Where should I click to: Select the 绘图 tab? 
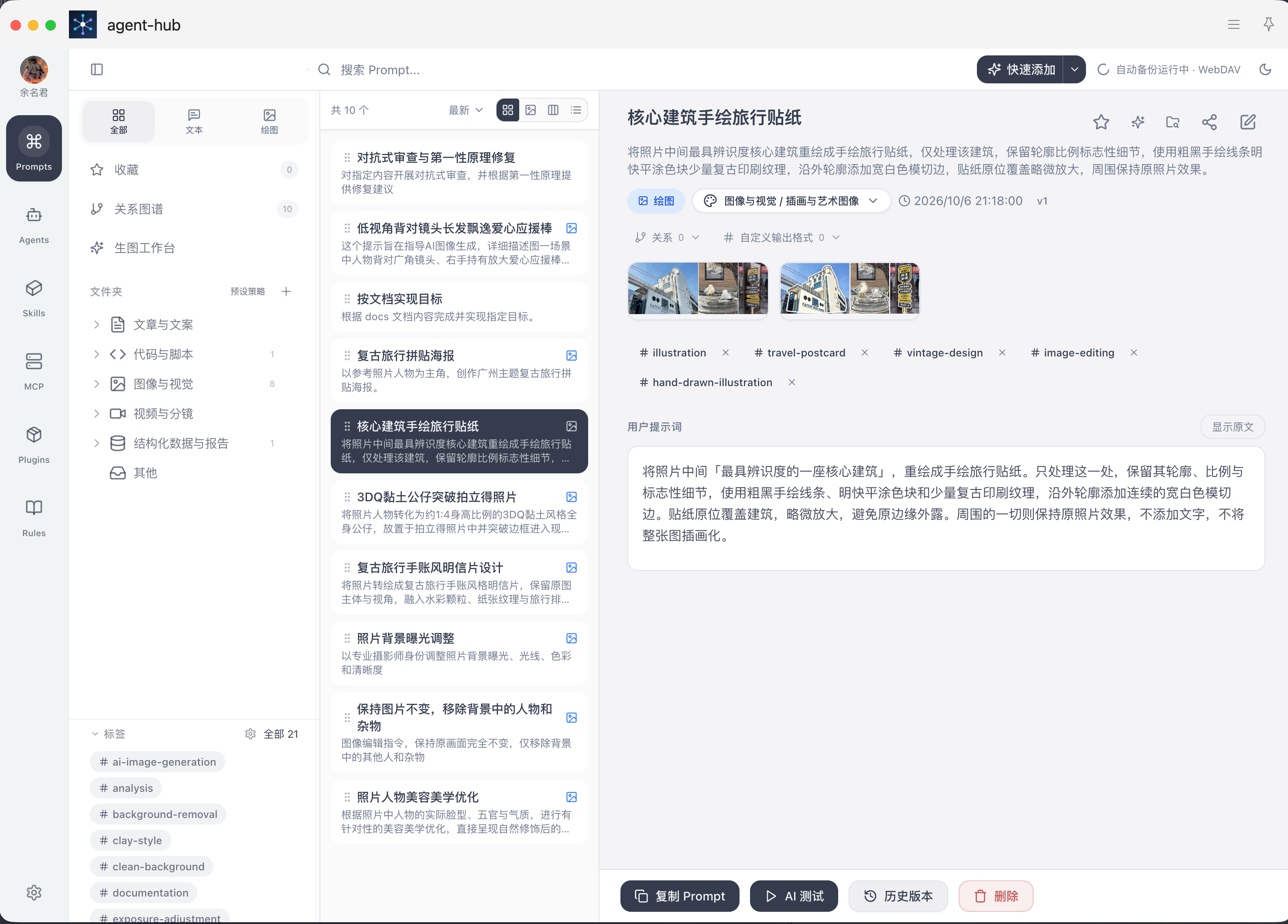point(270,122)
